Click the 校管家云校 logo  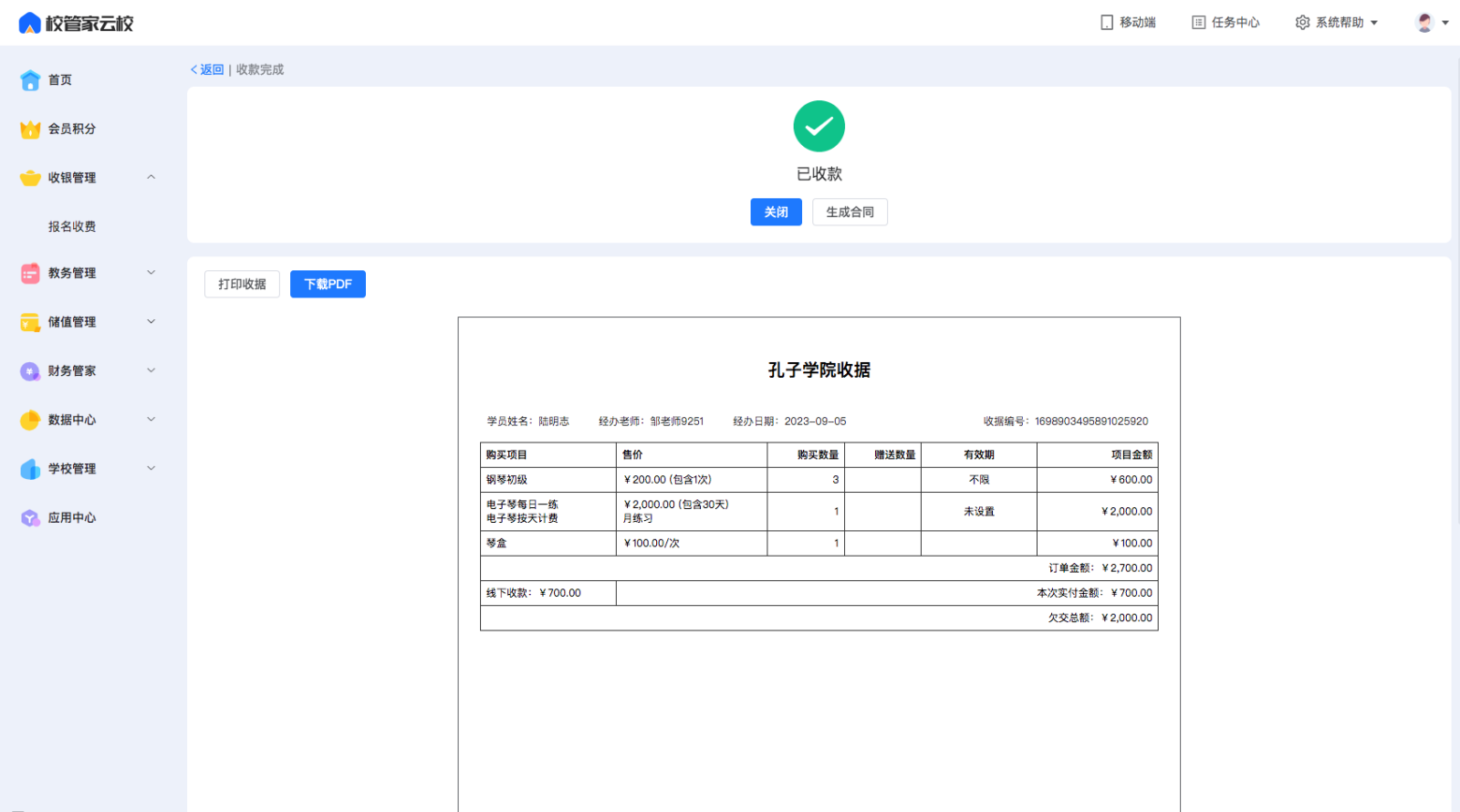(x=77, y=23)
